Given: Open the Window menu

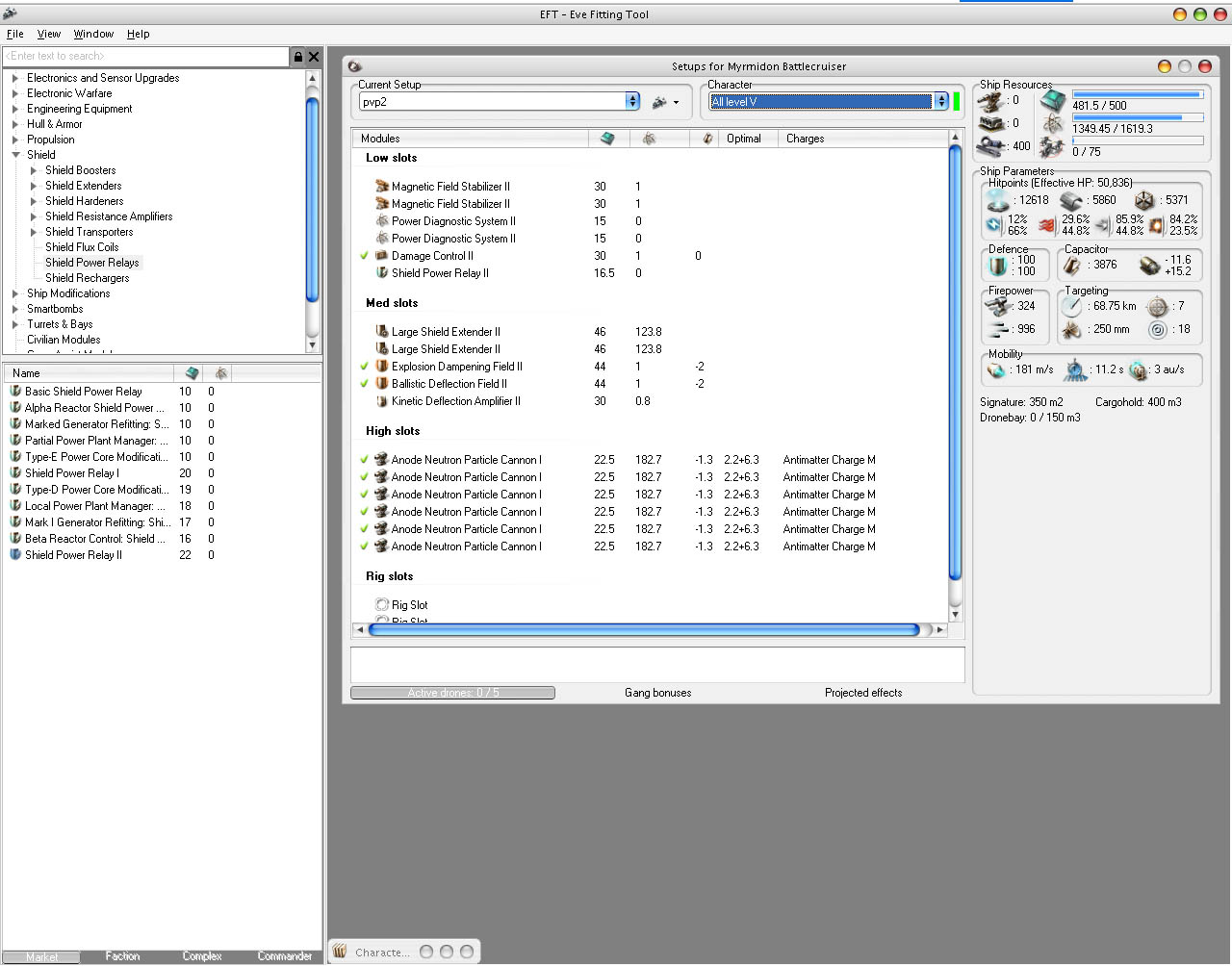Looking at the screenshot, I should [93, 34].
